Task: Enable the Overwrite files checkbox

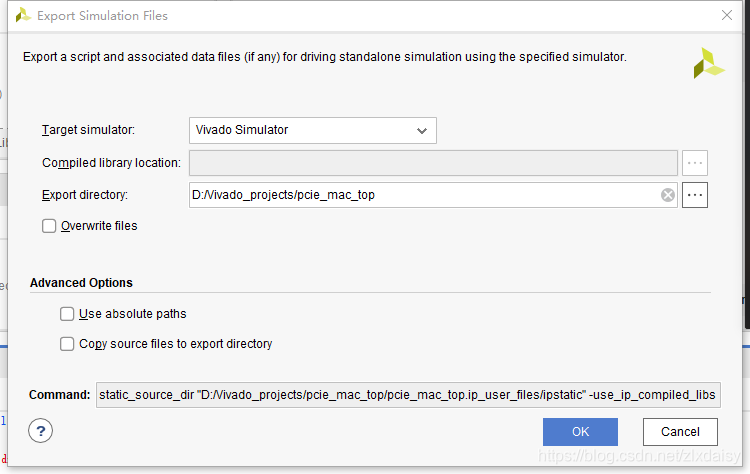Action: click(49, 226)
